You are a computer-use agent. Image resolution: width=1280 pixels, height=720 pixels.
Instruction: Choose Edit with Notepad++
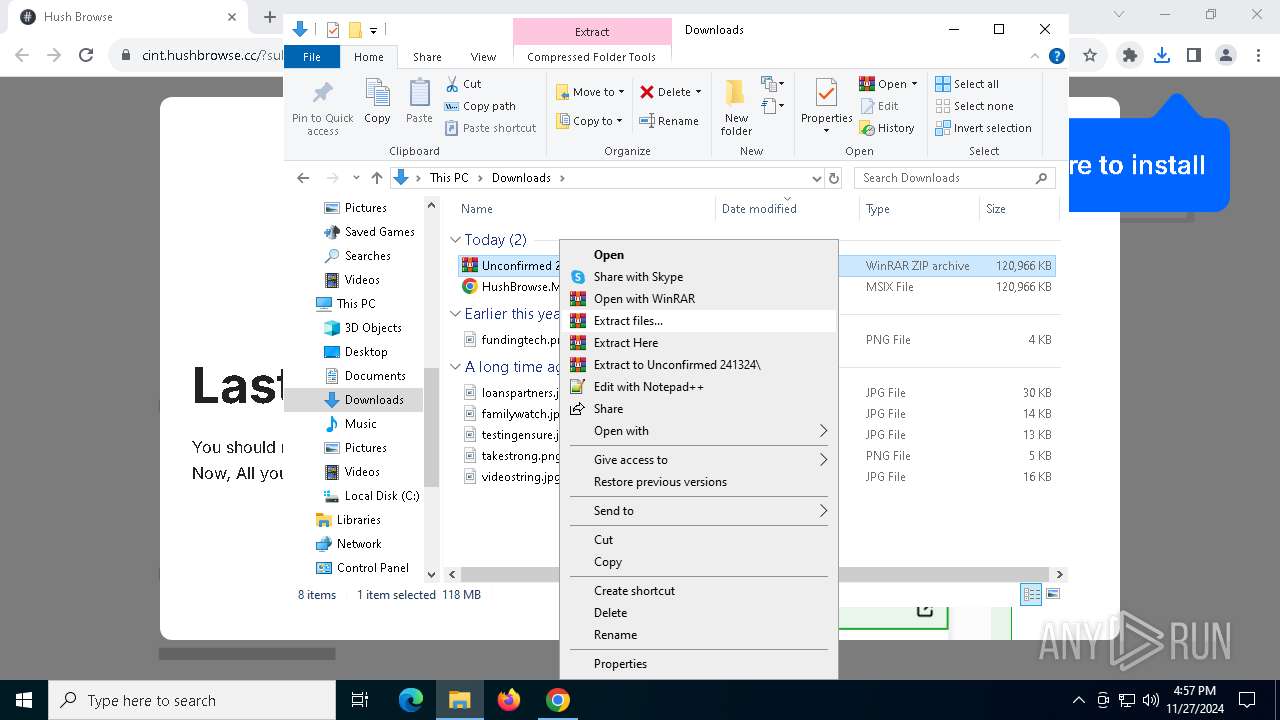(x=698, y=387)
